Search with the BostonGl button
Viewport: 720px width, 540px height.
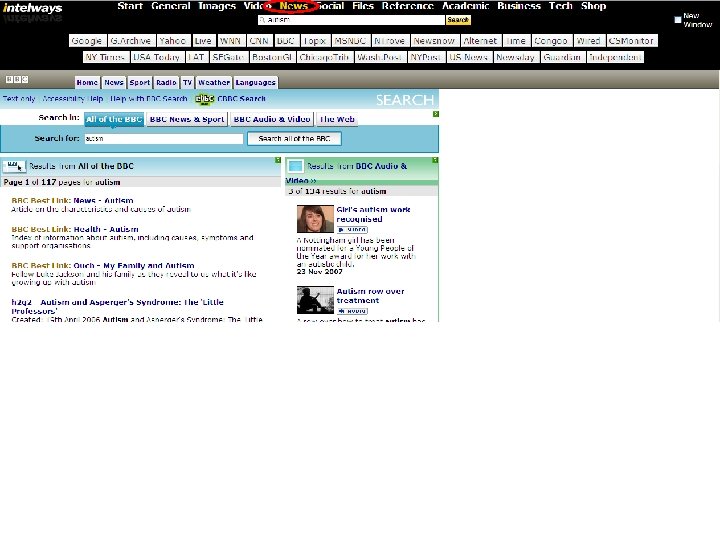[272, 57]
